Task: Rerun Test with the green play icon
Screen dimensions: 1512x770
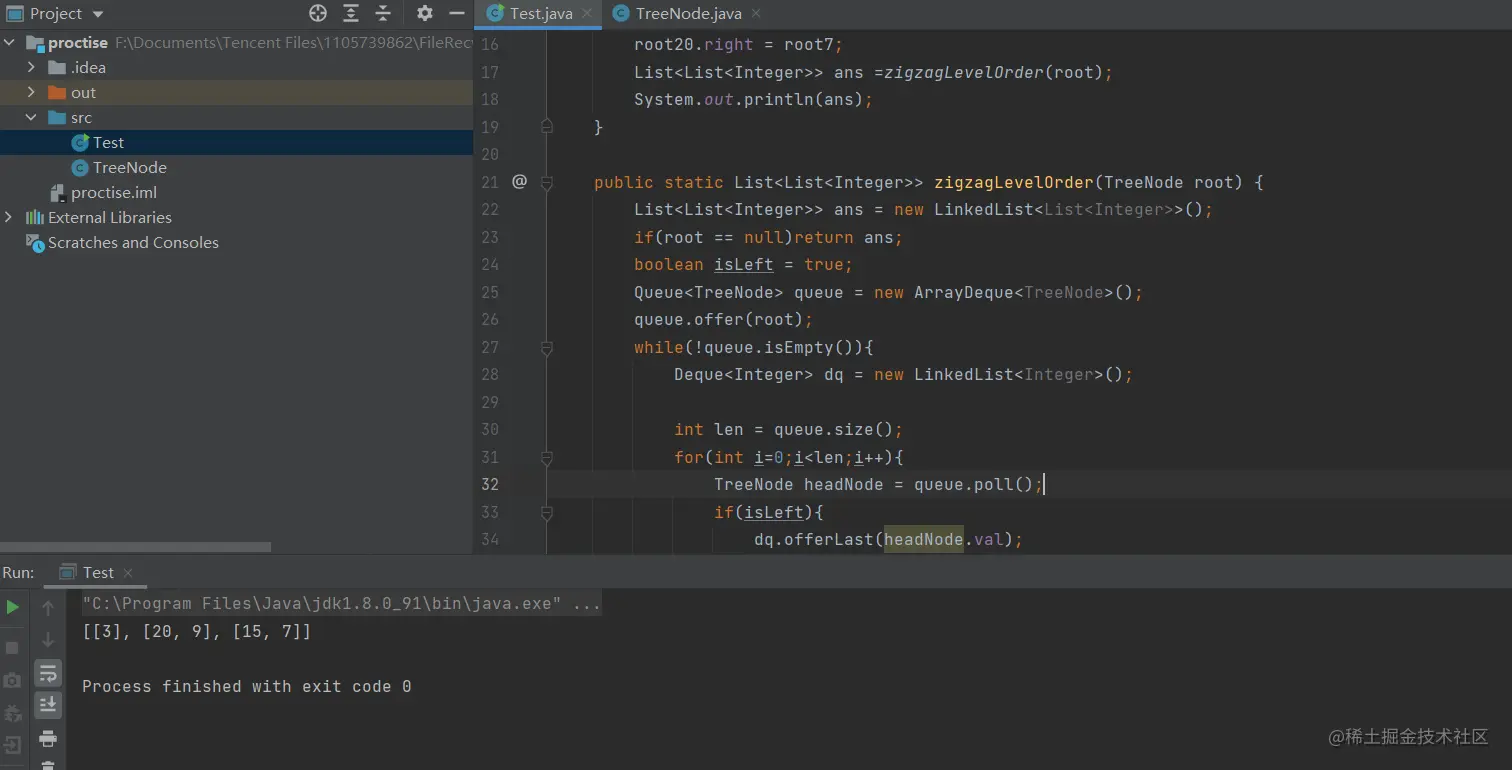Action: 13,607
